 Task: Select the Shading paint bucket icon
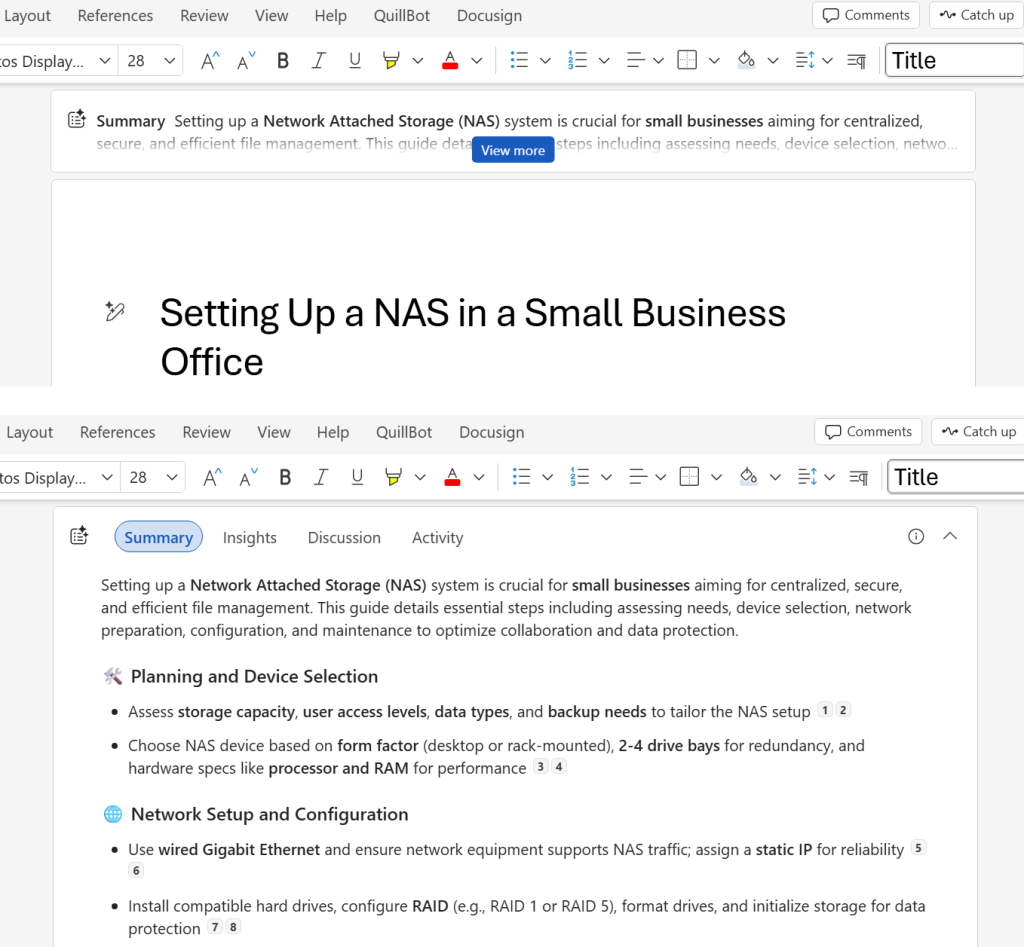748,60
